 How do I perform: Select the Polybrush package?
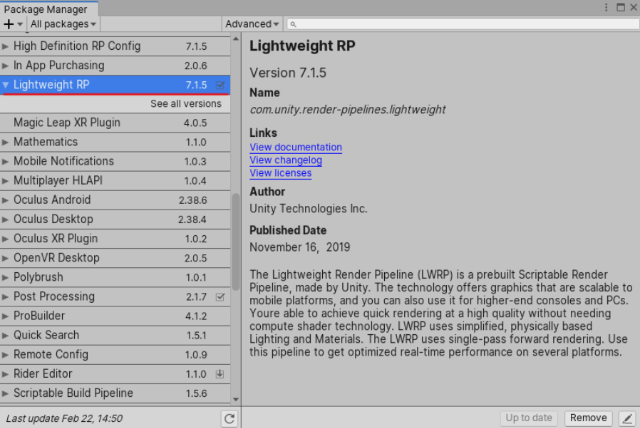(x=115, y=277)
